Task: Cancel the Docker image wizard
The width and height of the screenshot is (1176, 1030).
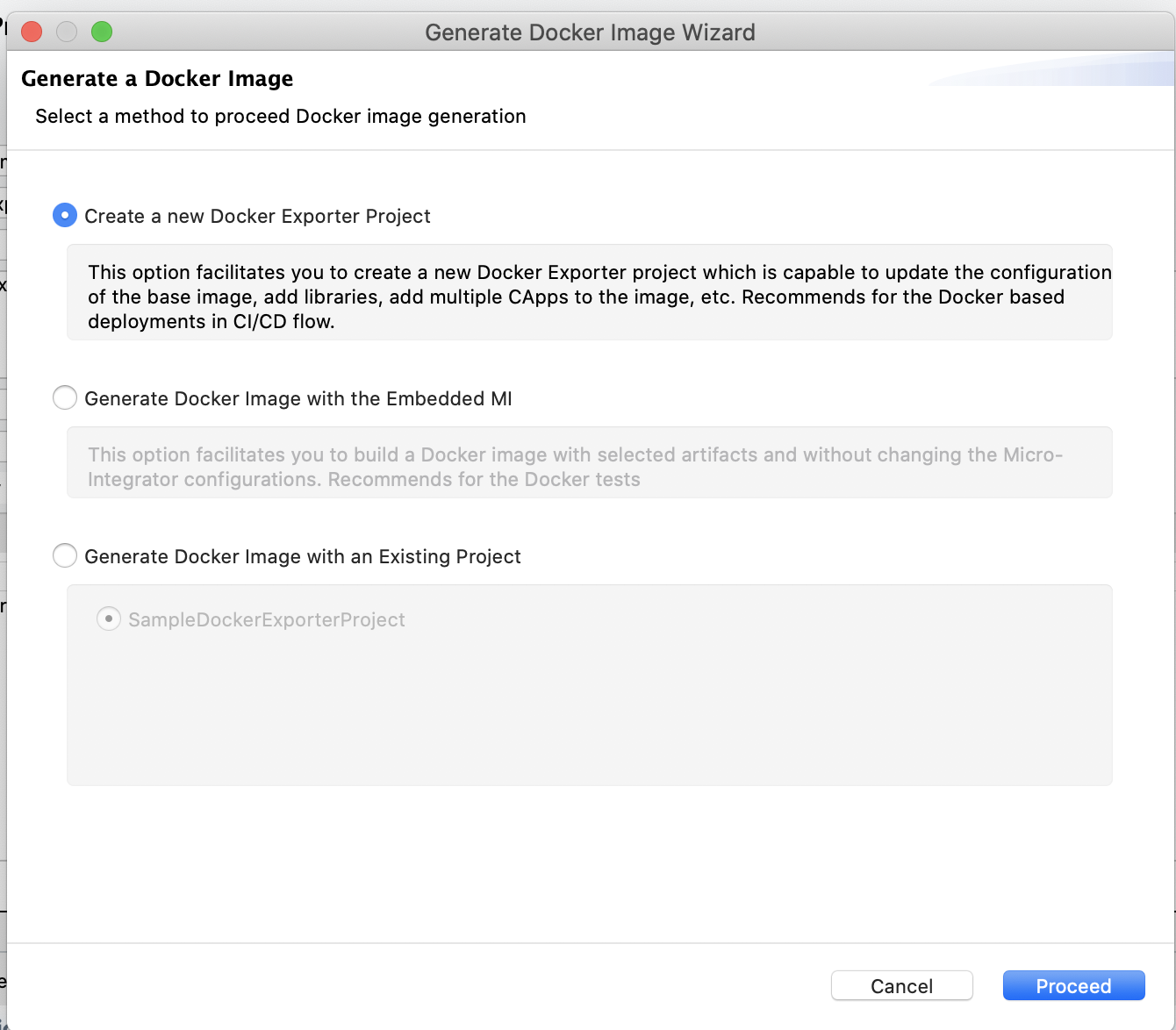Action: (901, 985)
